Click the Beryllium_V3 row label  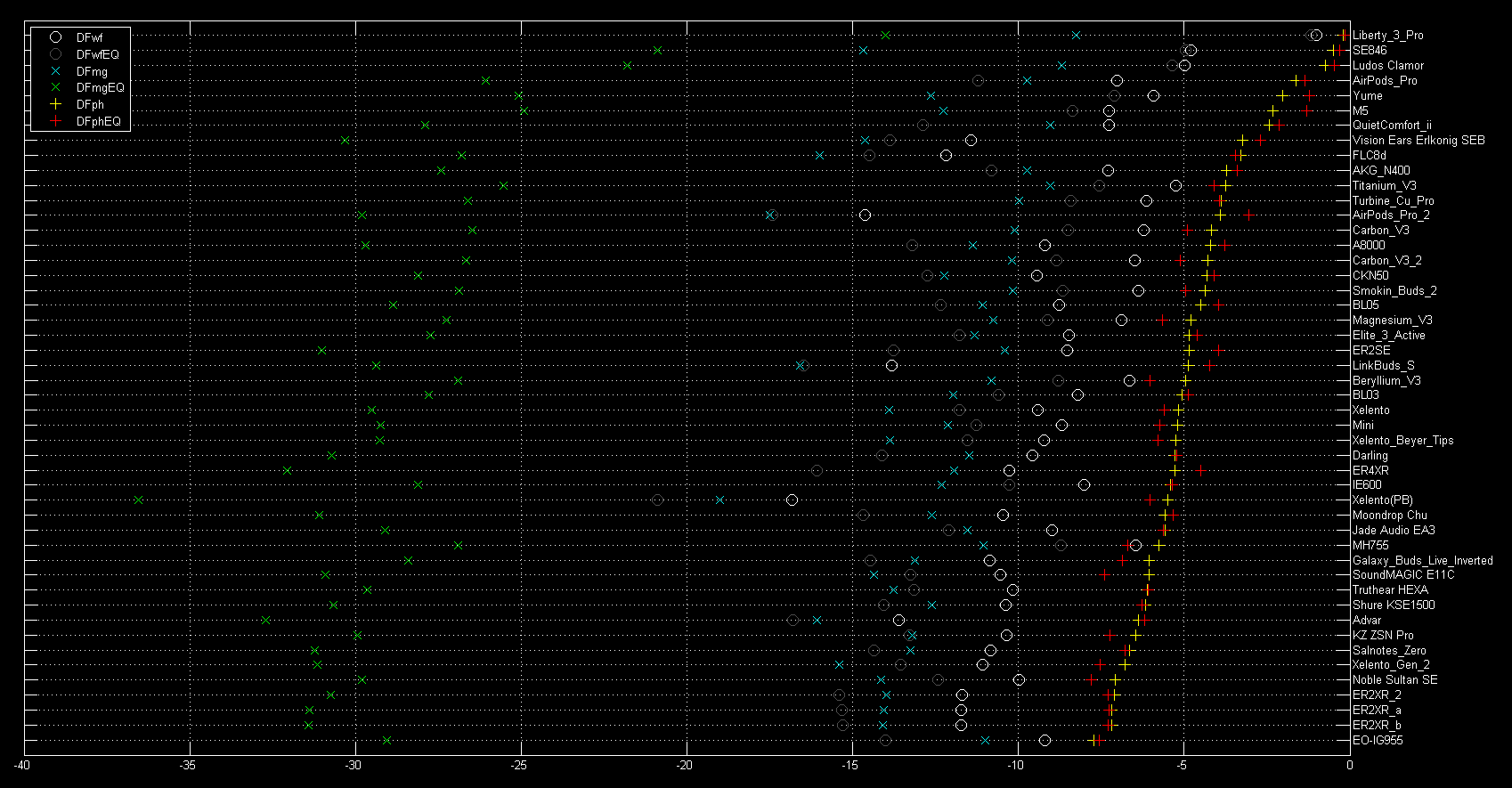pyautogui.click(x=1387, y=381)
